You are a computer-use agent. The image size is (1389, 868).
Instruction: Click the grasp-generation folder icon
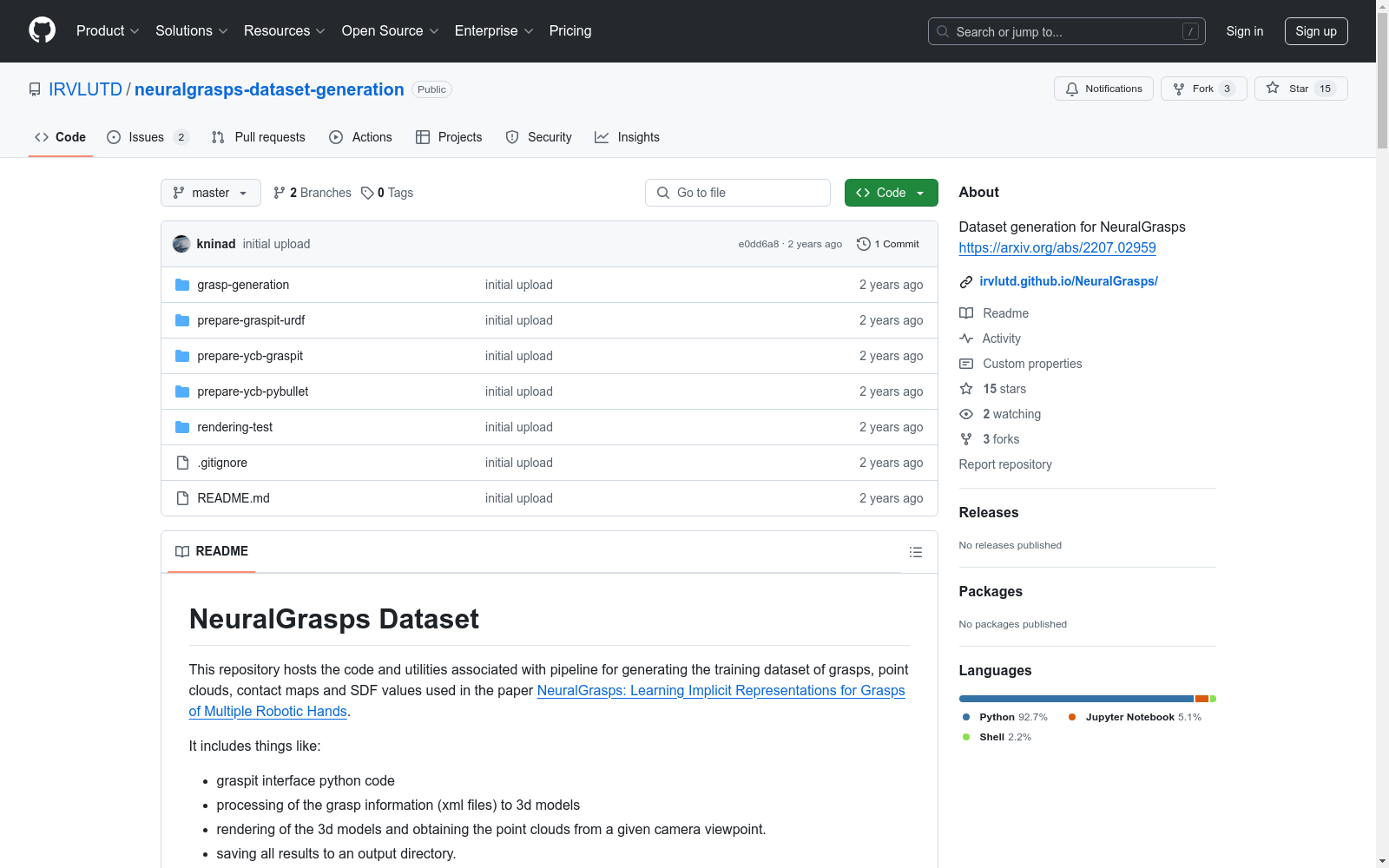tap(182, 285)
